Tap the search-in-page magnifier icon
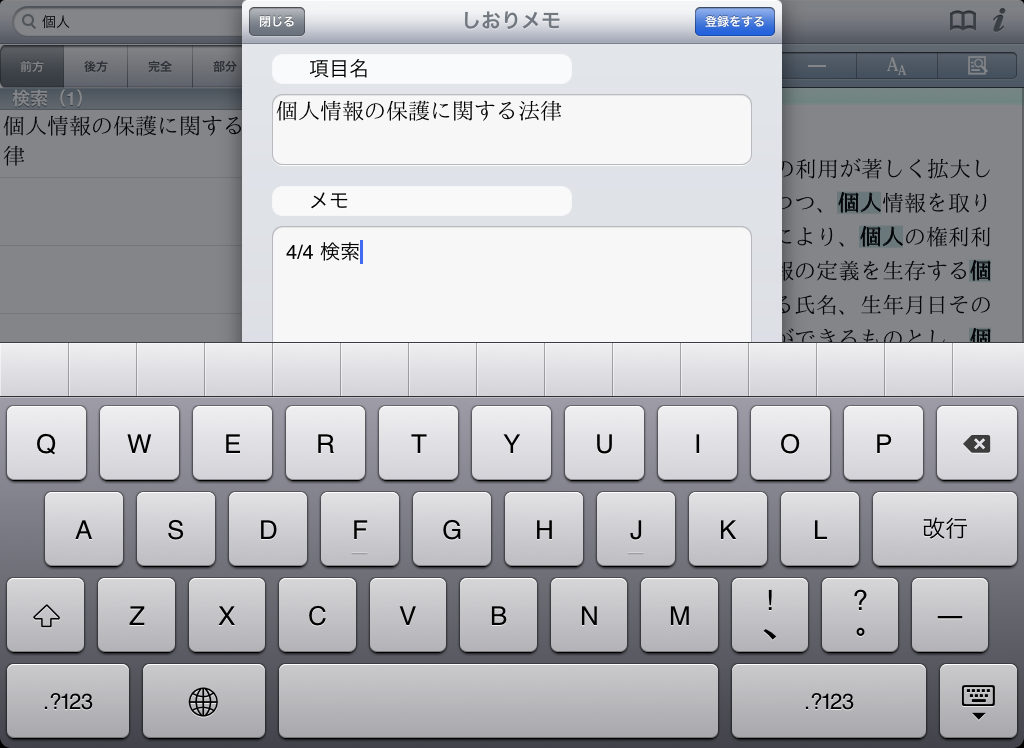 [x=976, y=66]
